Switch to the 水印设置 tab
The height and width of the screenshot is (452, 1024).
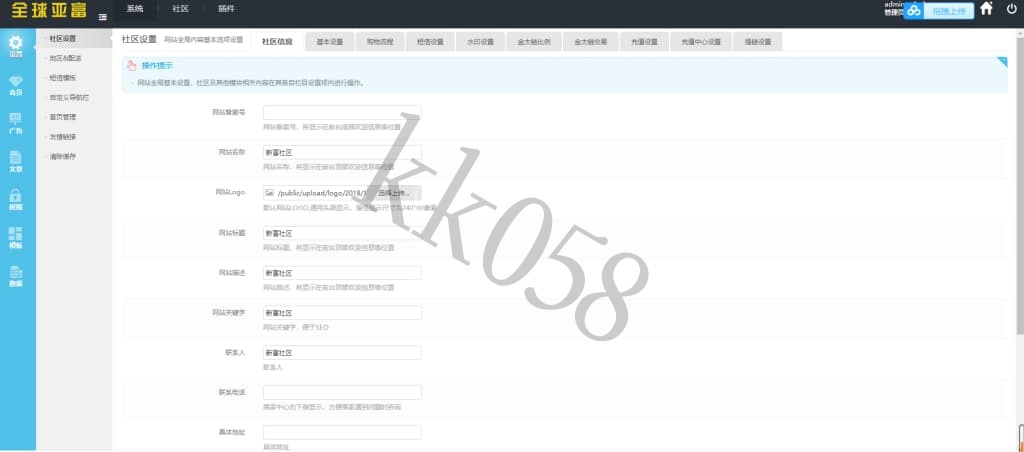tap(481, 41)
